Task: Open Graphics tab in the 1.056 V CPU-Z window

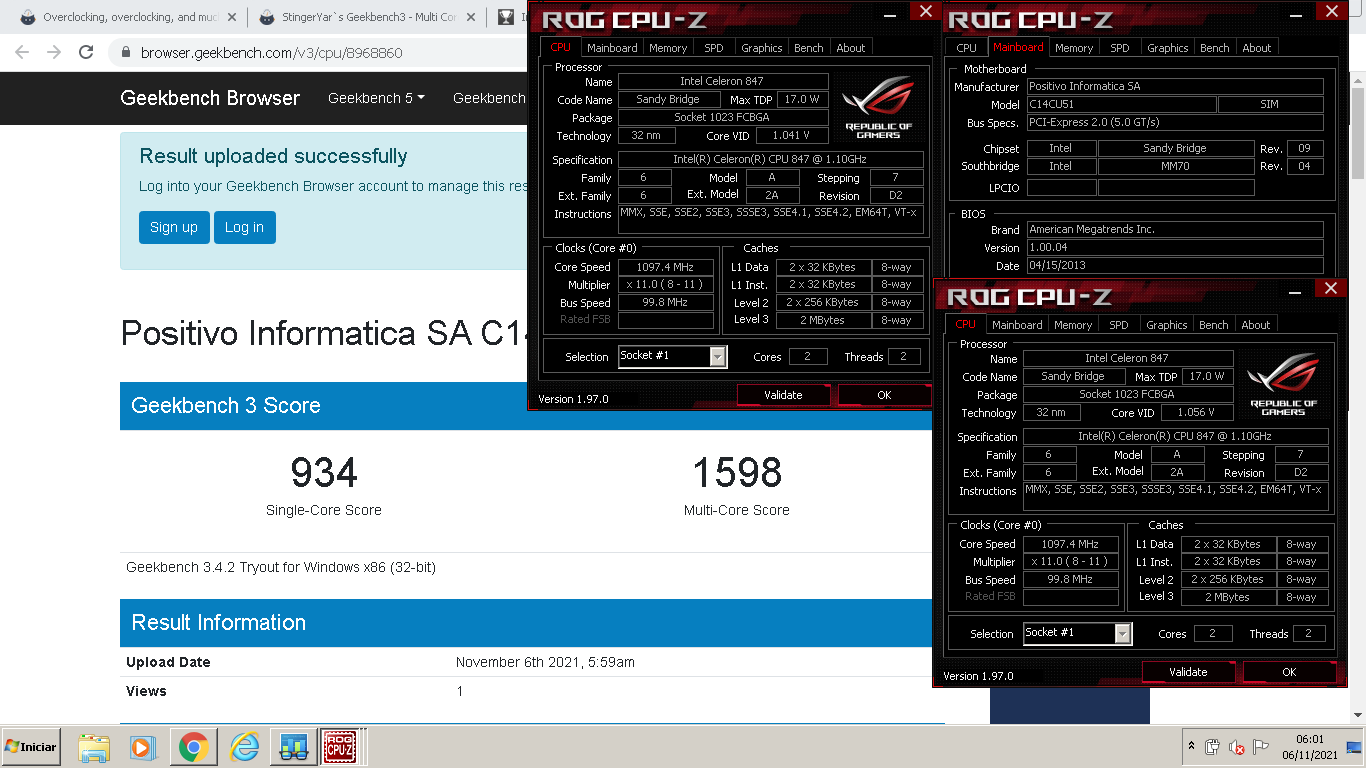Action: pos(1167,325)
